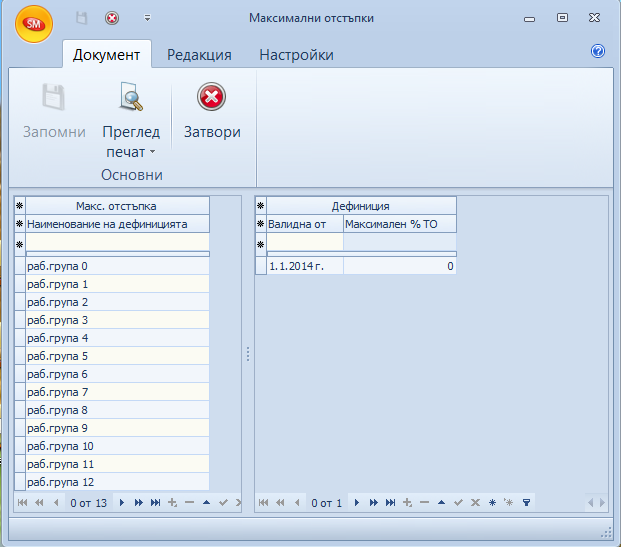Click edit triangle in left grid navigator
Viewport: 621px width, 547px height.
[x=206, y=503]
